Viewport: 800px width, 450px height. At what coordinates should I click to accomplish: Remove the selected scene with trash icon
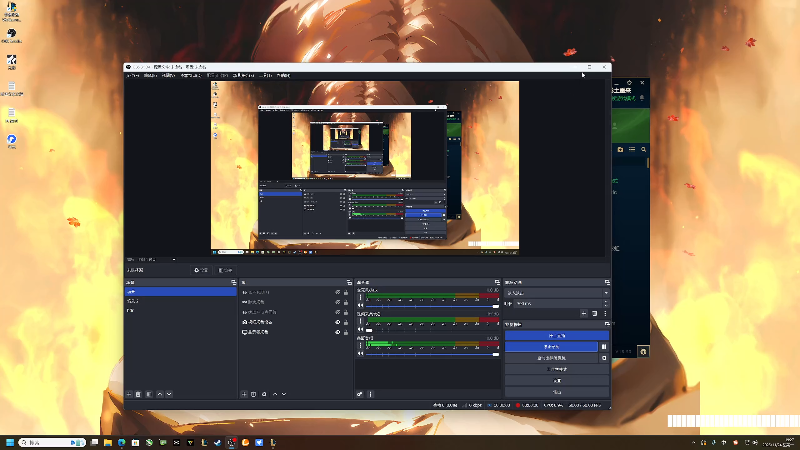click(x=138, y=394)
